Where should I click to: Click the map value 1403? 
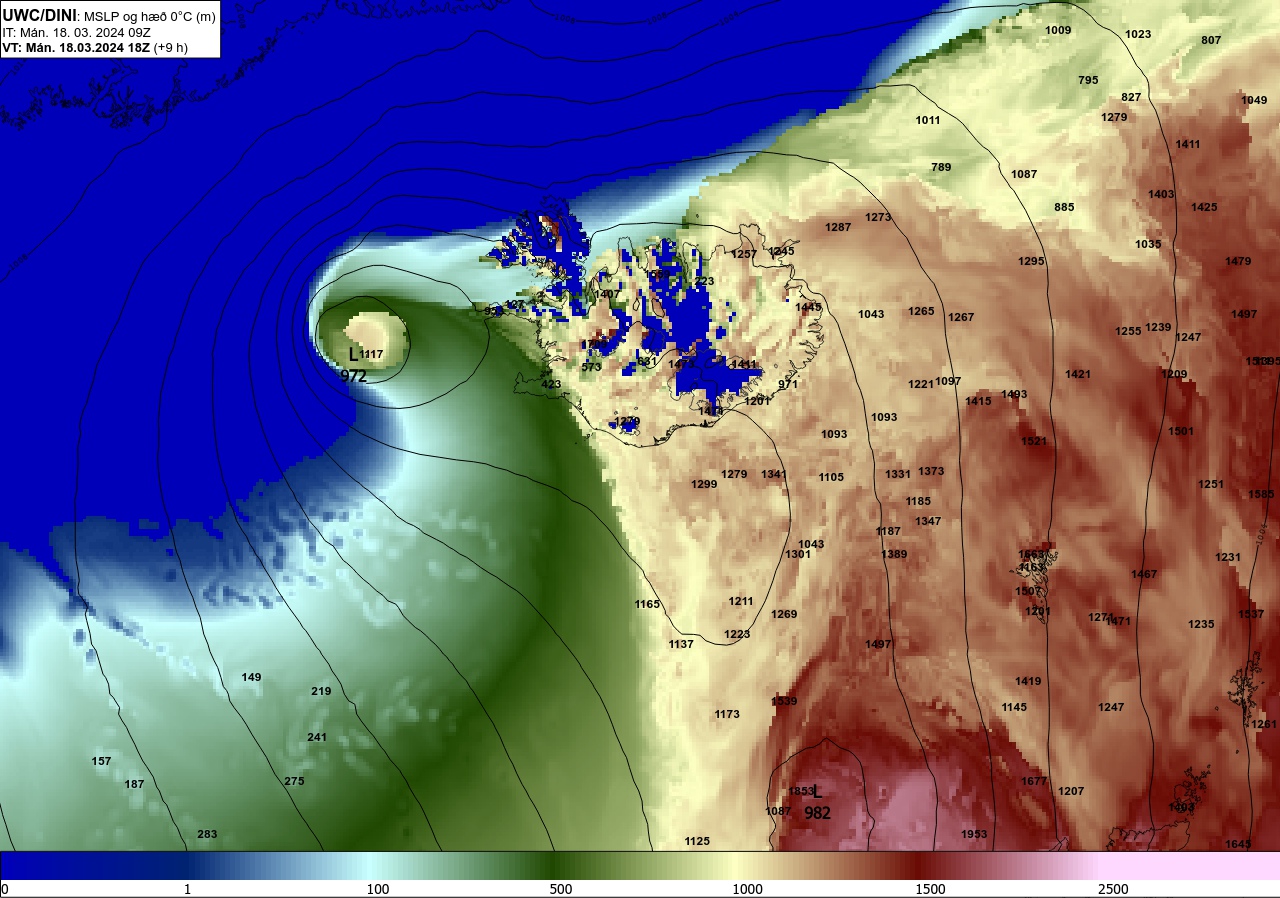pyautogui.click(x=1161, y=194)
